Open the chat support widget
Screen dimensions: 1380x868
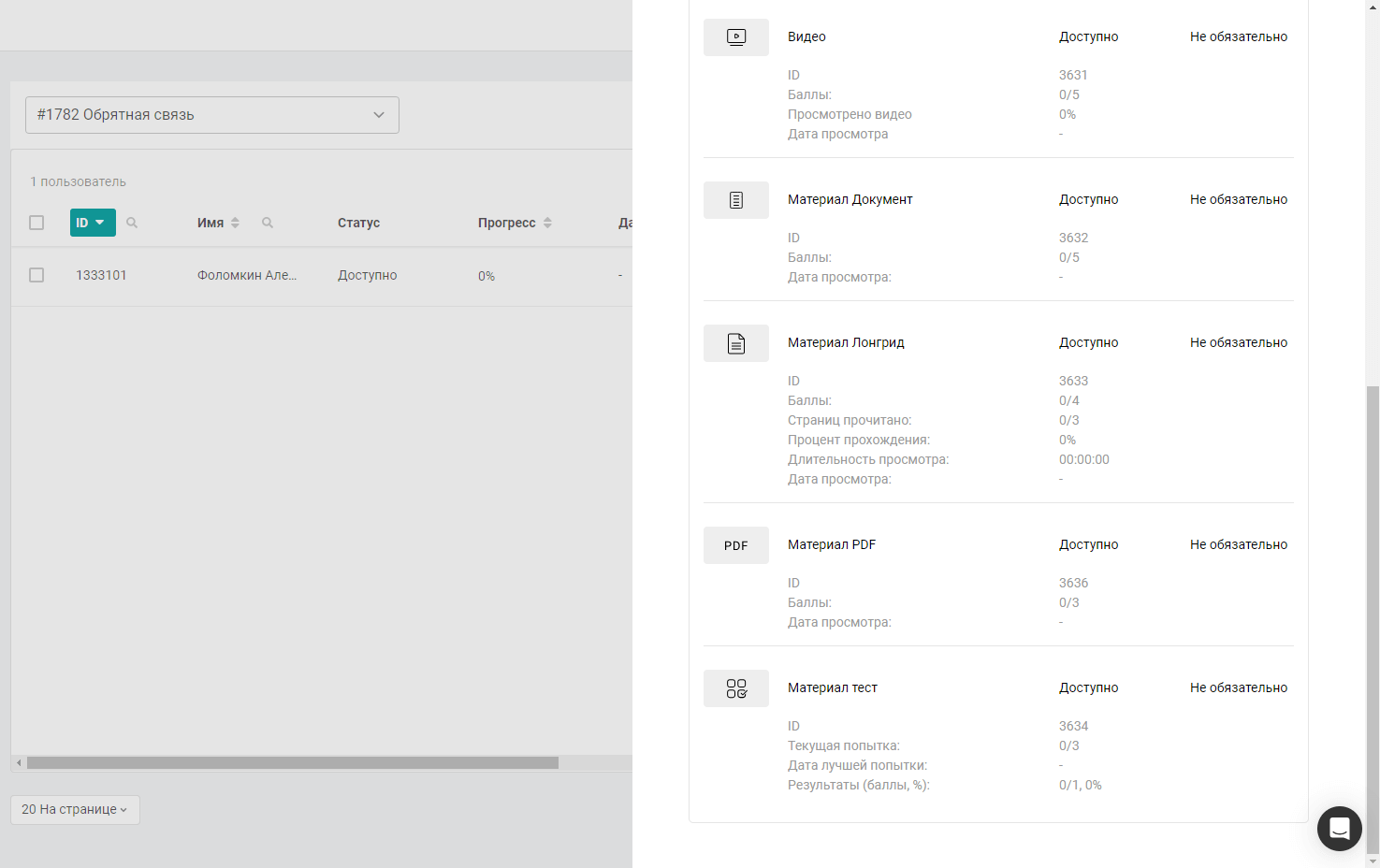1339,829
